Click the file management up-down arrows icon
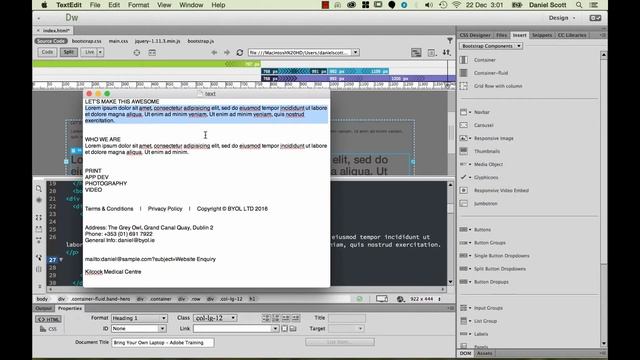This screenshot has width=640, height=360. [x=447, y=53]
